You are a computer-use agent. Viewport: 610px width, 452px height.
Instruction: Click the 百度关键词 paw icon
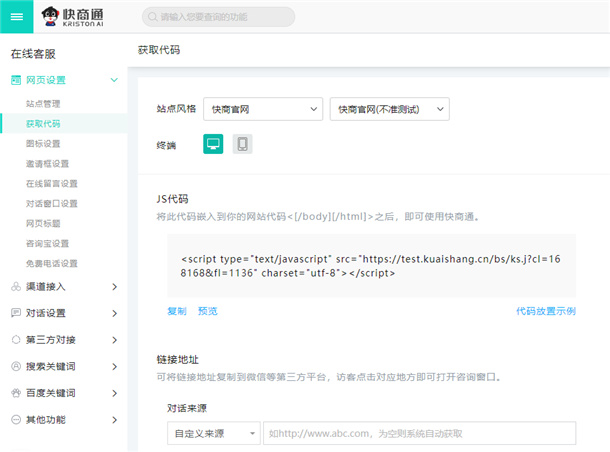[16, 393]
